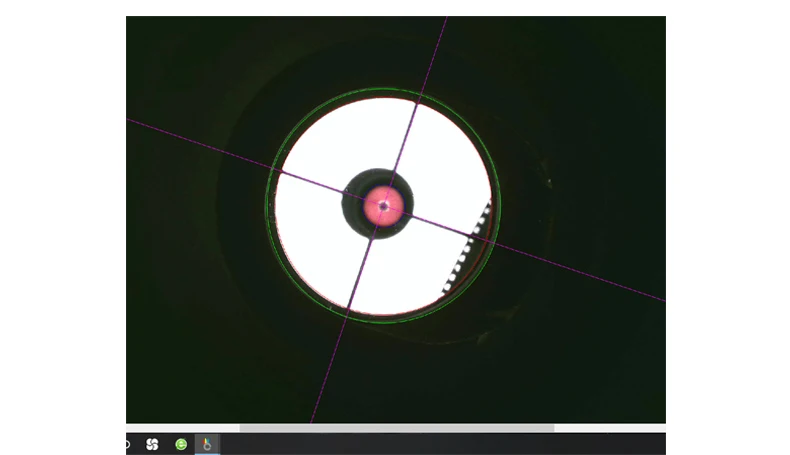Open the white pinwheel app in taskbar

click(152, 444)
